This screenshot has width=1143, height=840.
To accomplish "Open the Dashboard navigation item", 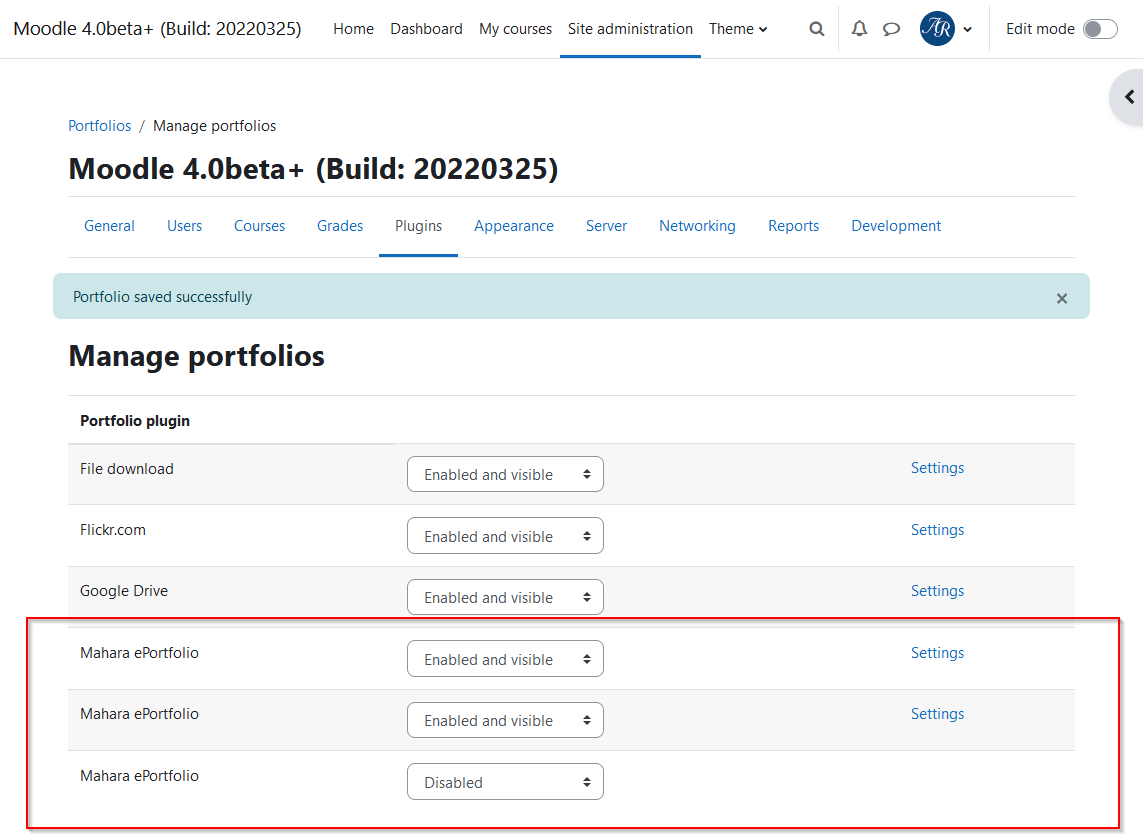I will 426,29.
